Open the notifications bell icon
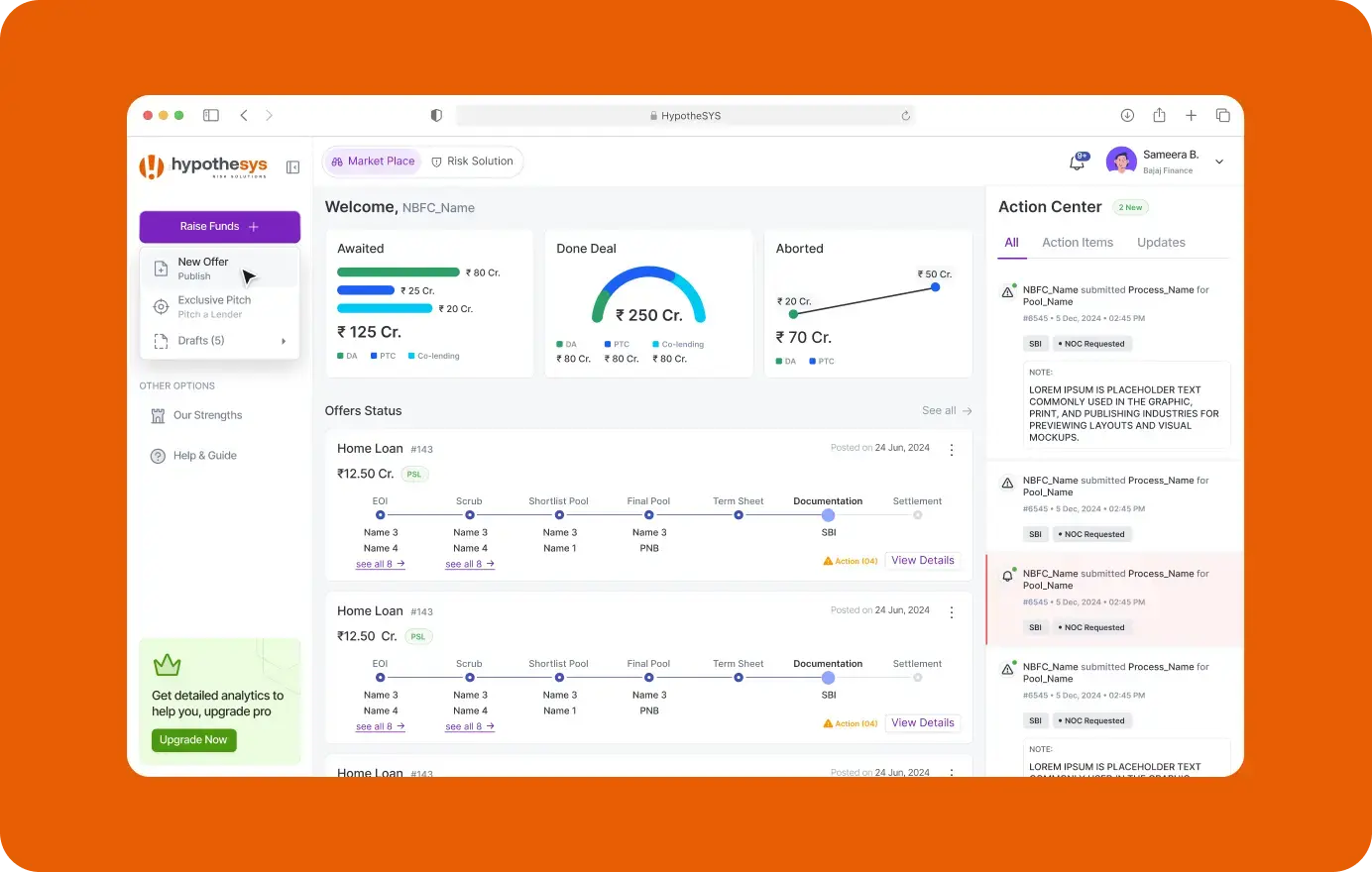1372x872 pixels. click(x=1078, y=162)
